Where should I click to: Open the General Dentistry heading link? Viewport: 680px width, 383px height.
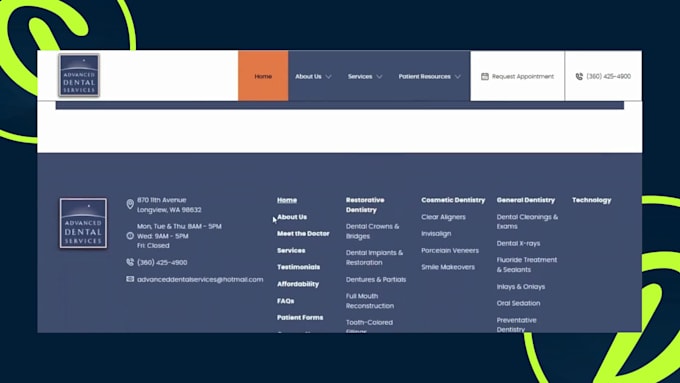click(526, 200)
